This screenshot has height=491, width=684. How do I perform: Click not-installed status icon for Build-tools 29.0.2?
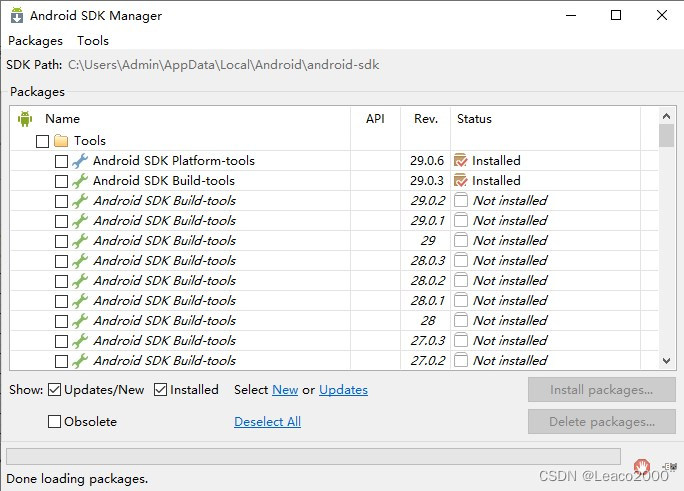click(461, 201)
